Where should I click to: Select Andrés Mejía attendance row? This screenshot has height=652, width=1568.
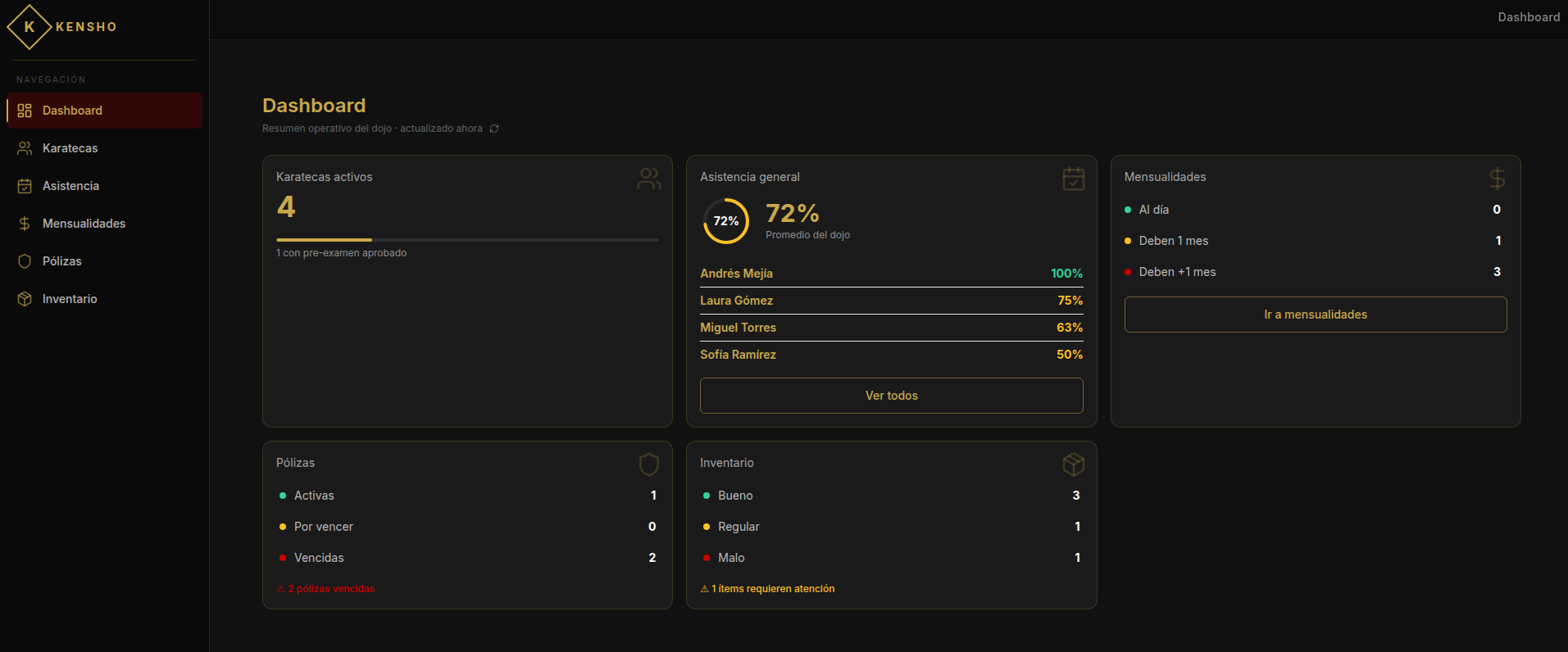point(892,274)
